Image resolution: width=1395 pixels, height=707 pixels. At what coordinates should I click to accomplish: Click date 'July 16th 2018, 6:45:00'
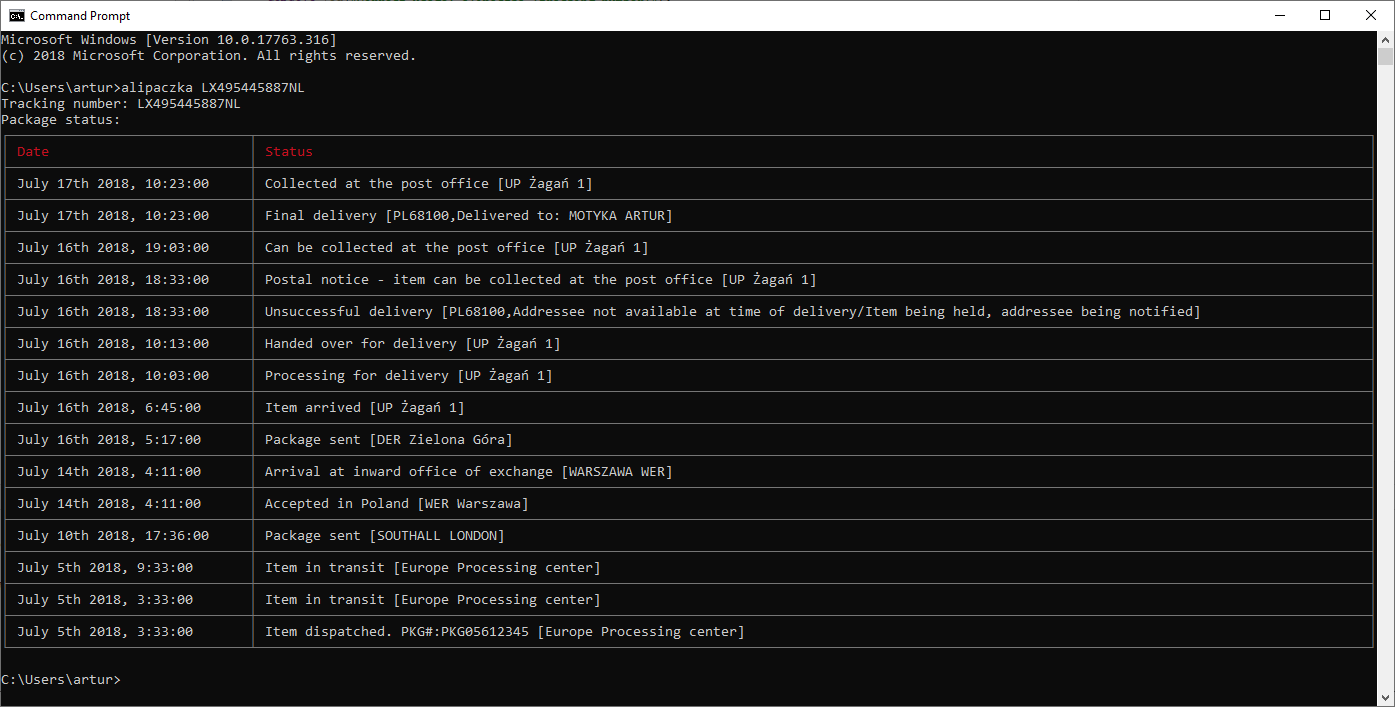(x=109, y=408)
